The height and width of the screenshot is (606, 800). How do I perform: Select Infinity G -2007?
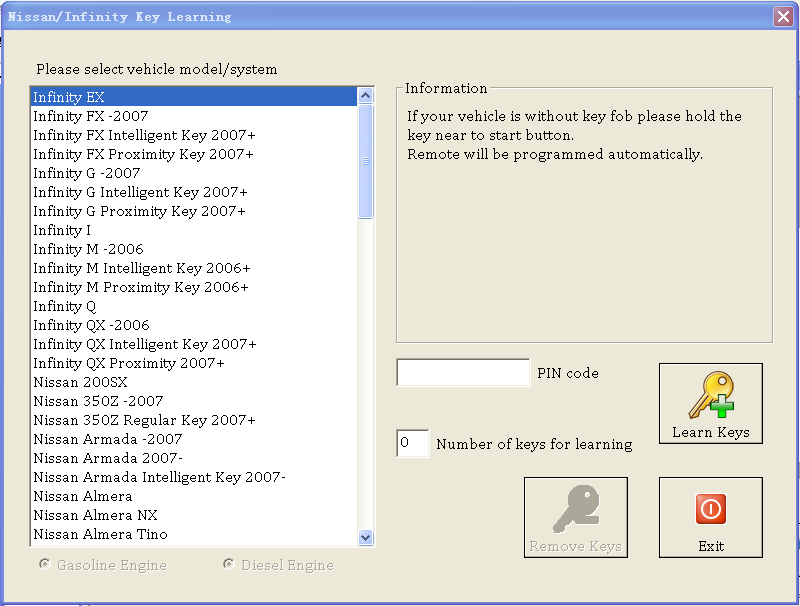tap(194, 173)
